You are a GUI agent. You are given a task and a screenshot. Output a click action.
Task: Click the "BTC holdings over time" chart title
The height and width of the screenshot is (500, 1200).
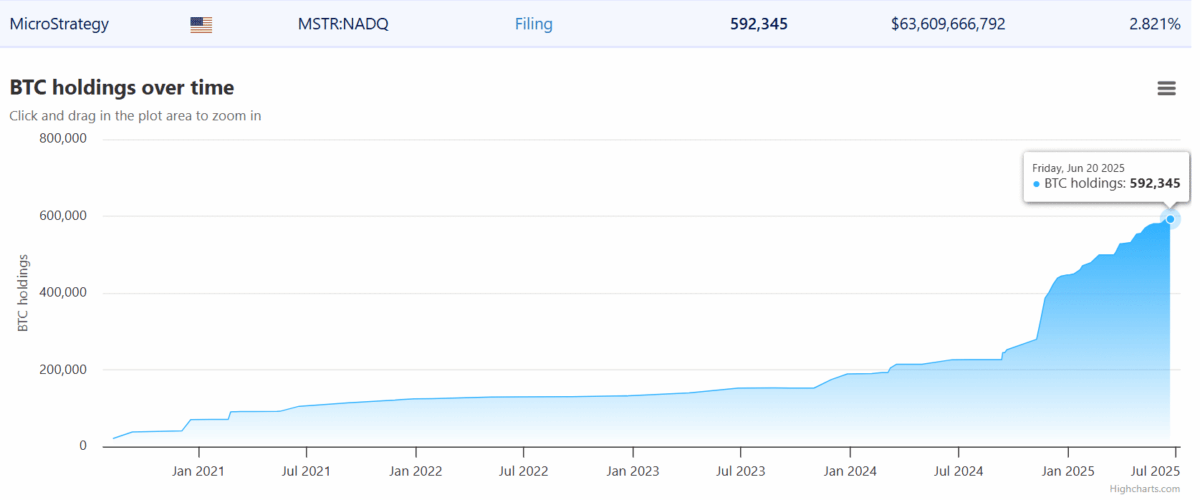[x=122, y=88]
